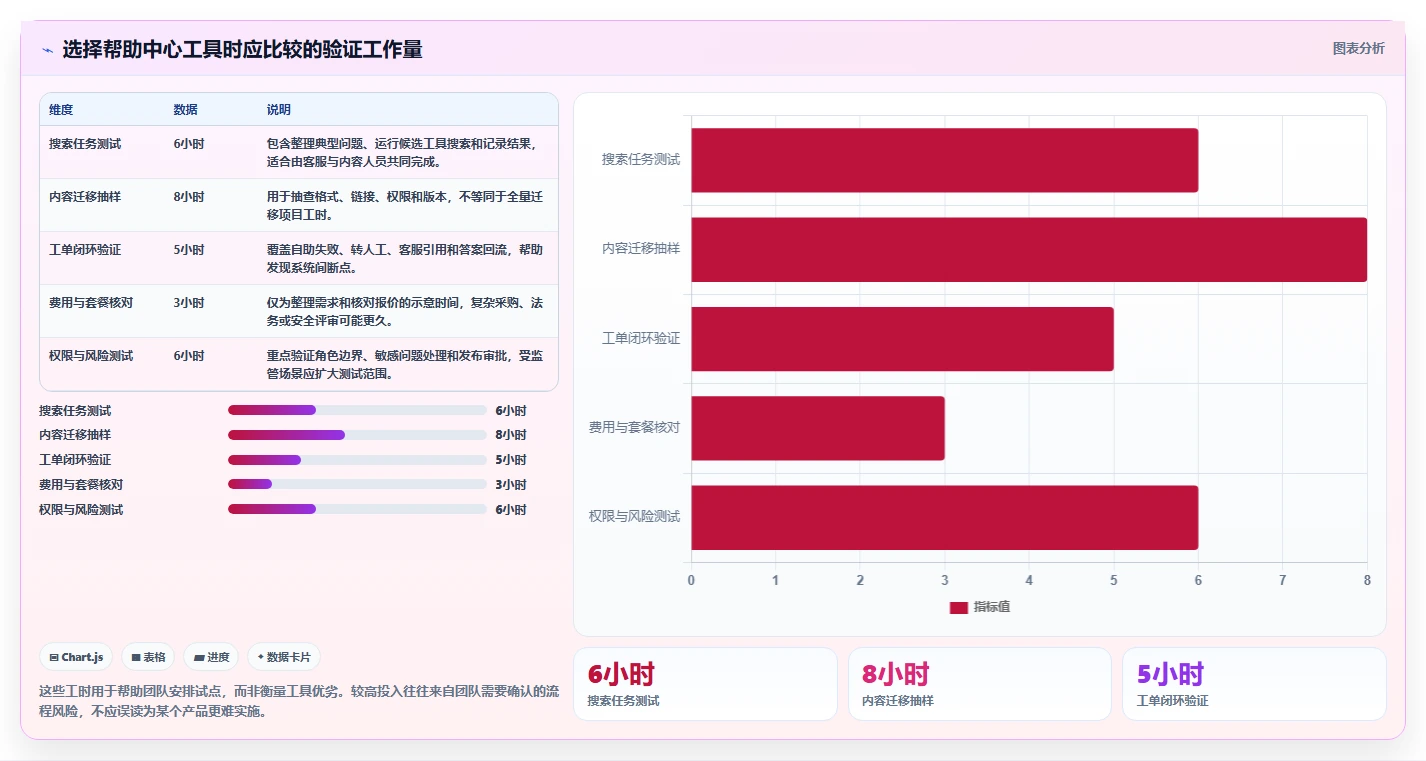Select the 数据卡片 chip
The width and height of the screenshot is (1426, 761).
tap(284, 657)
